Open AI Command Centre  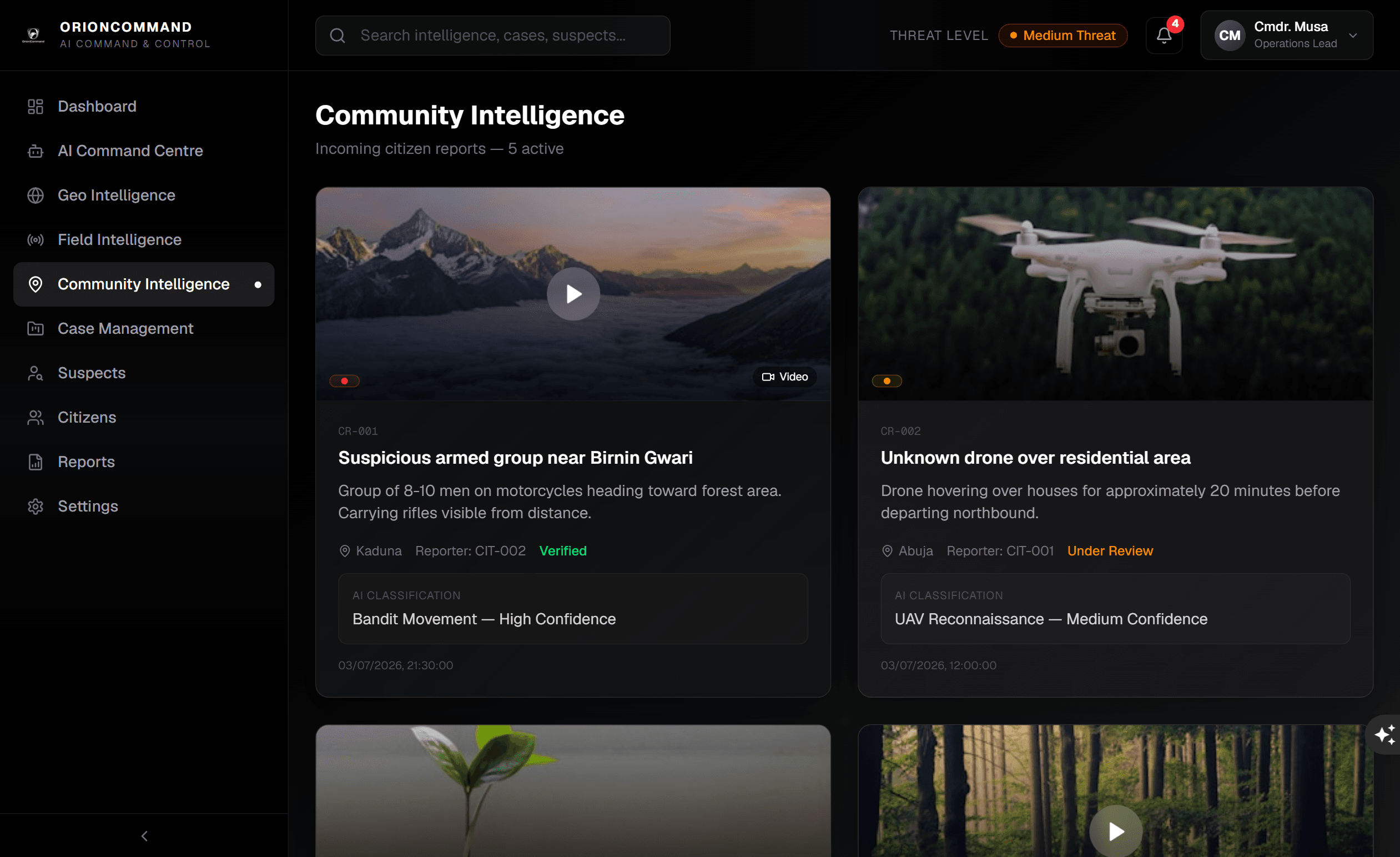pyautogui.click(x=144, y=151)
